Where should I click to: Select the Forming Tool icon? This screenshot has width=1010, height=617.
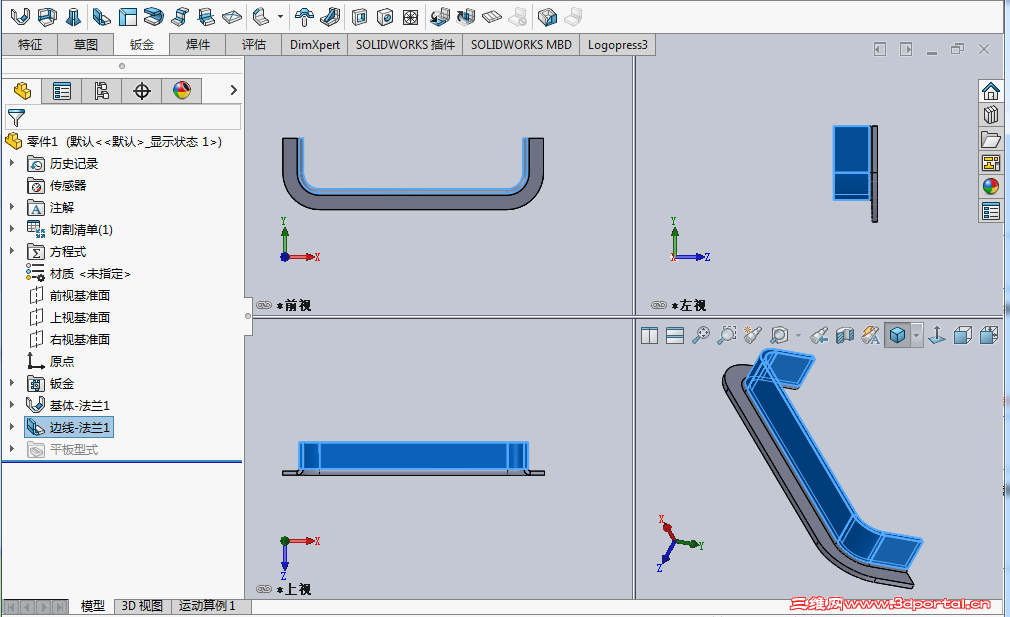pos(304,17)
